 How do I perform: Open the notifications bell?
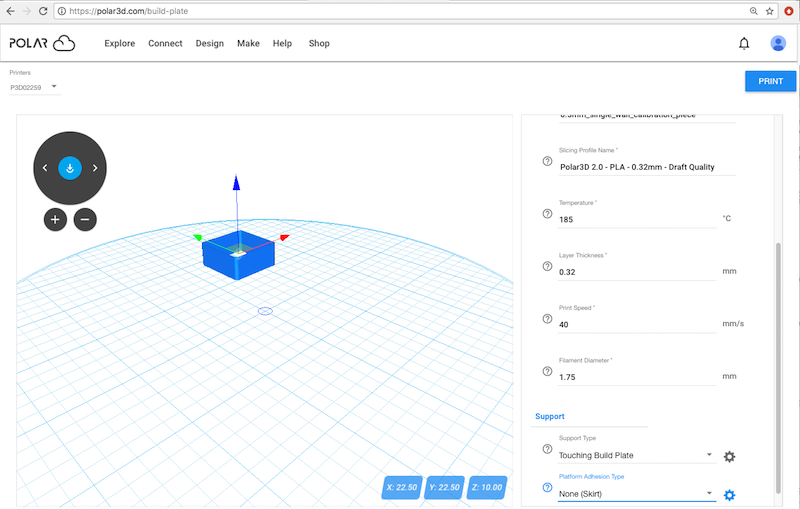(x=744, y=44)
